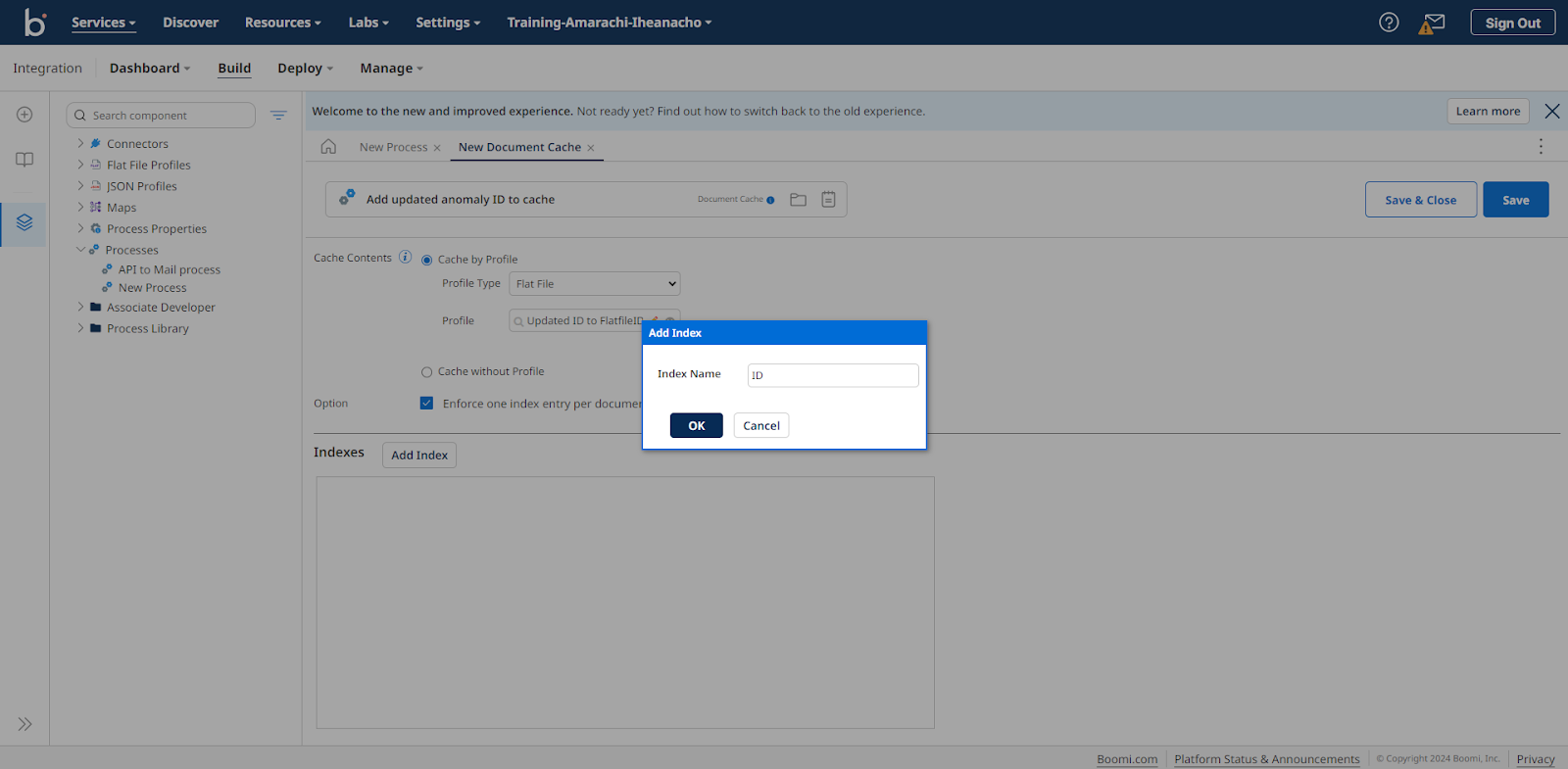Toggle Enforce one index entry checkbox
This screenshot has height=769, width=1568.
[x=426, y=403]
